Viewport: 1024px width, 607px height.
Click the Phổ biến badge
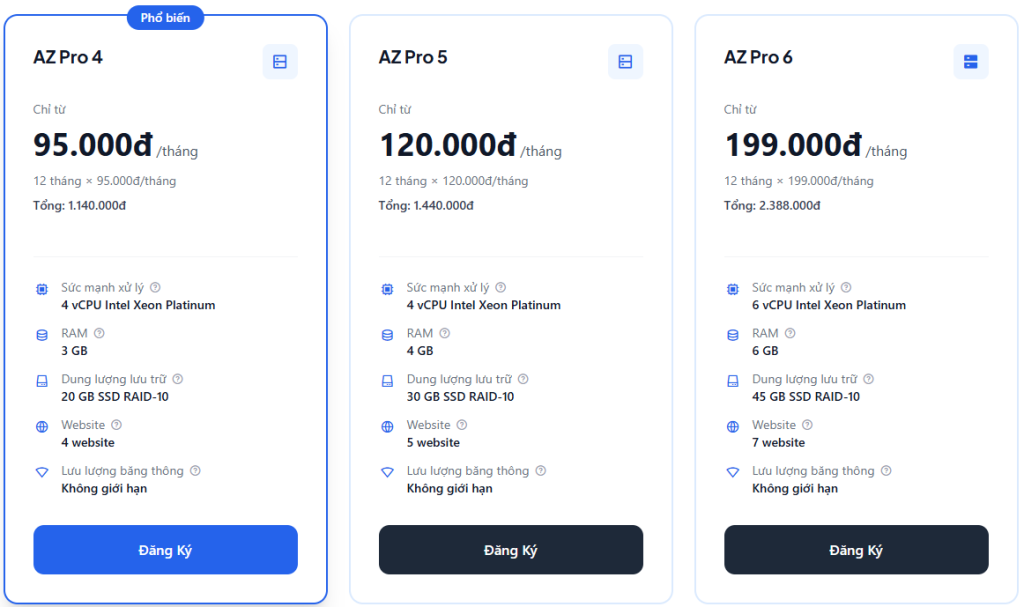click(165, 17)
